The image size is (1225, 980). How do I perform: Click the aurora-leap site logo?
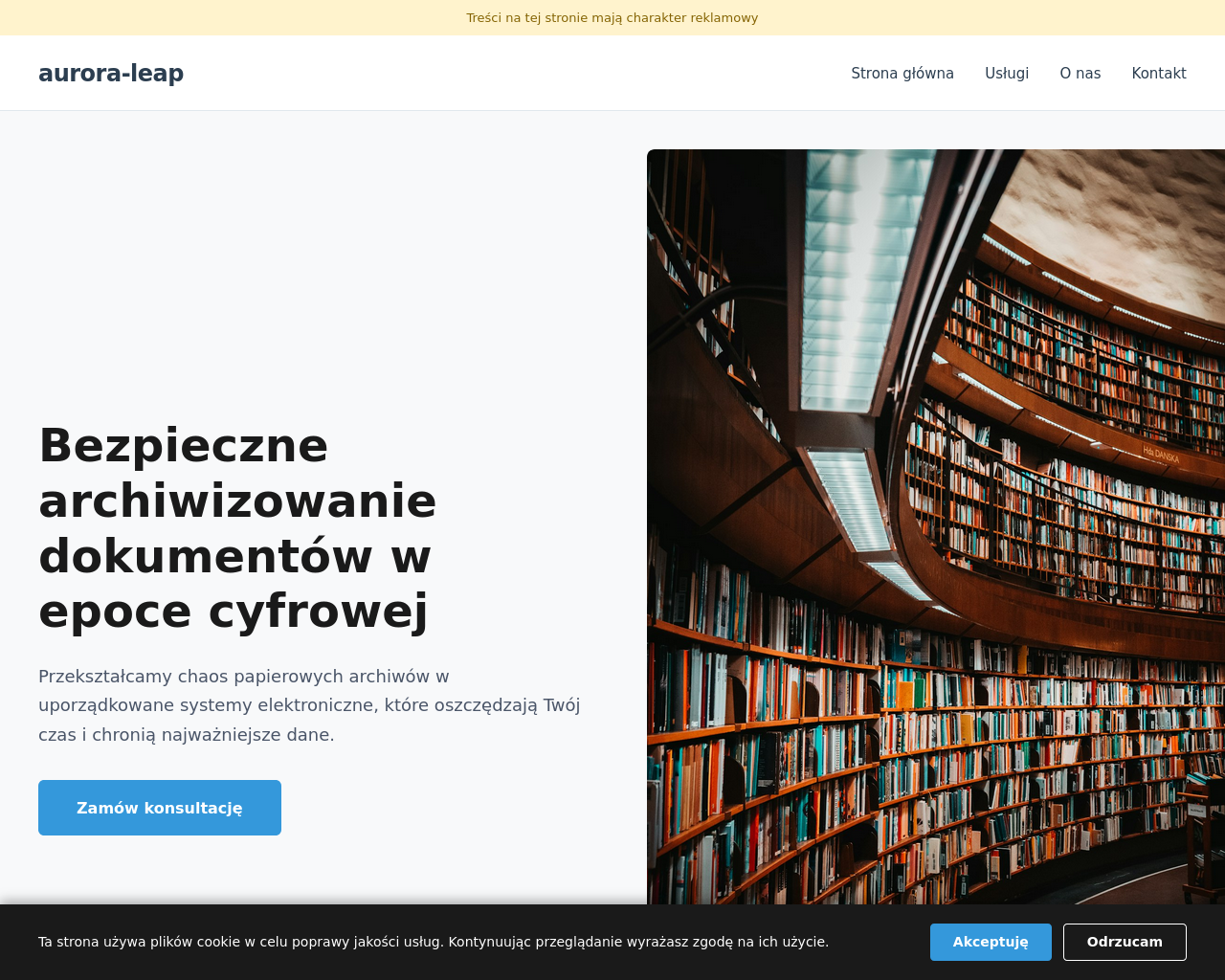[x=111, y=73]
